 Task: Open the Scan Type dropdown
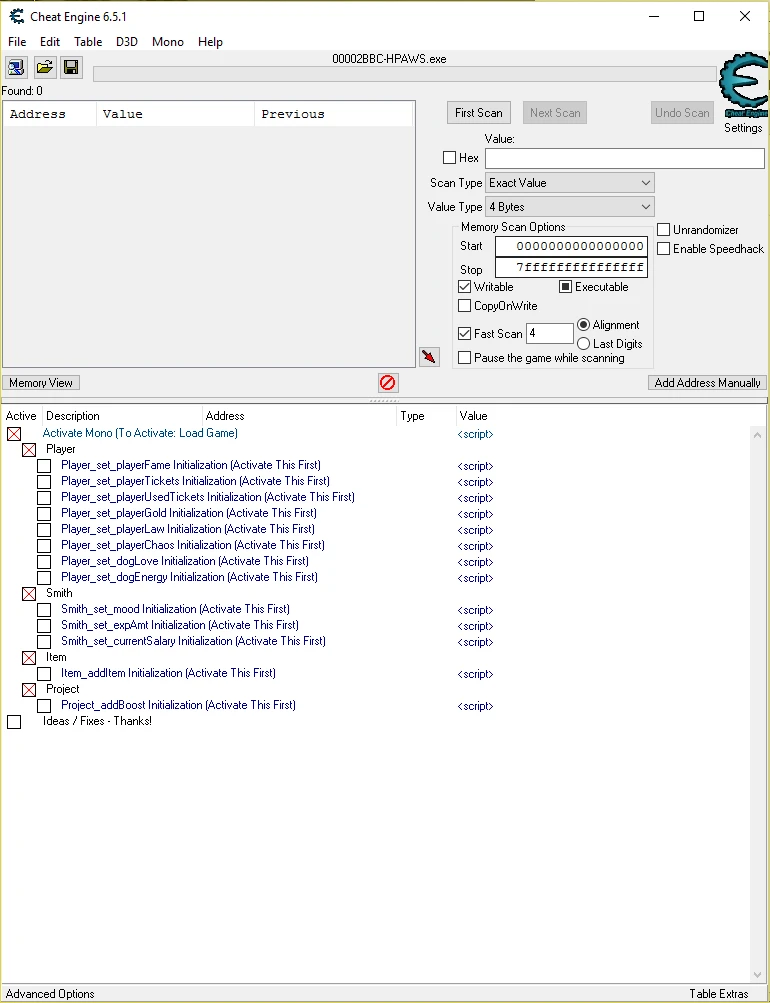click(x=569, y=183)
